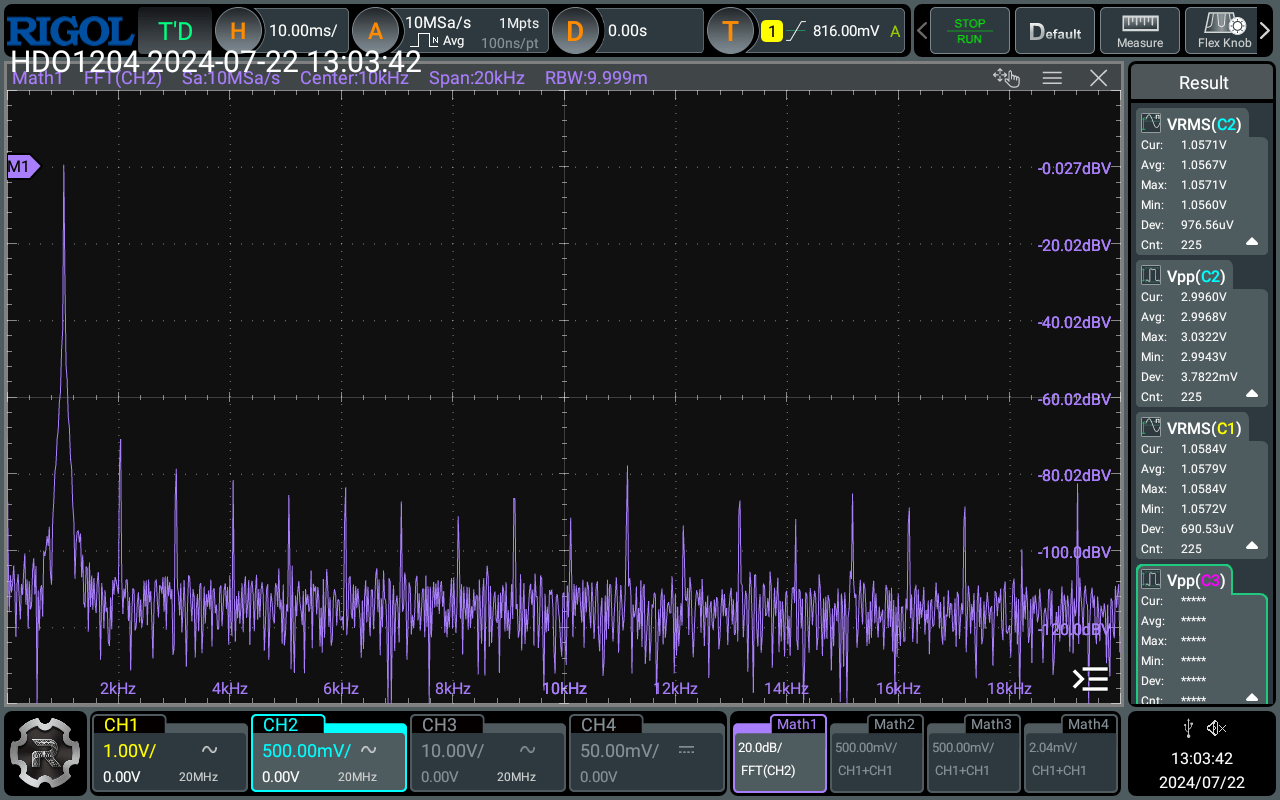
Task: Click CH3 AC coupling symbol
Action: [527, 750]
